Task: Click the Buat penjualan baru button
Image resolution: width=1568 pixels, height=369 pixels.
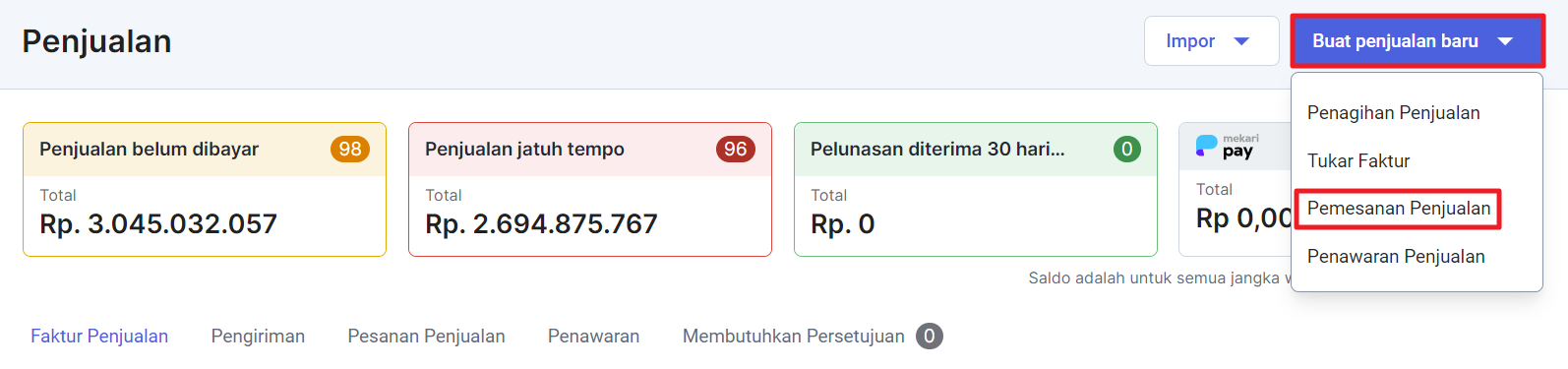Action: coord(1417,41)
